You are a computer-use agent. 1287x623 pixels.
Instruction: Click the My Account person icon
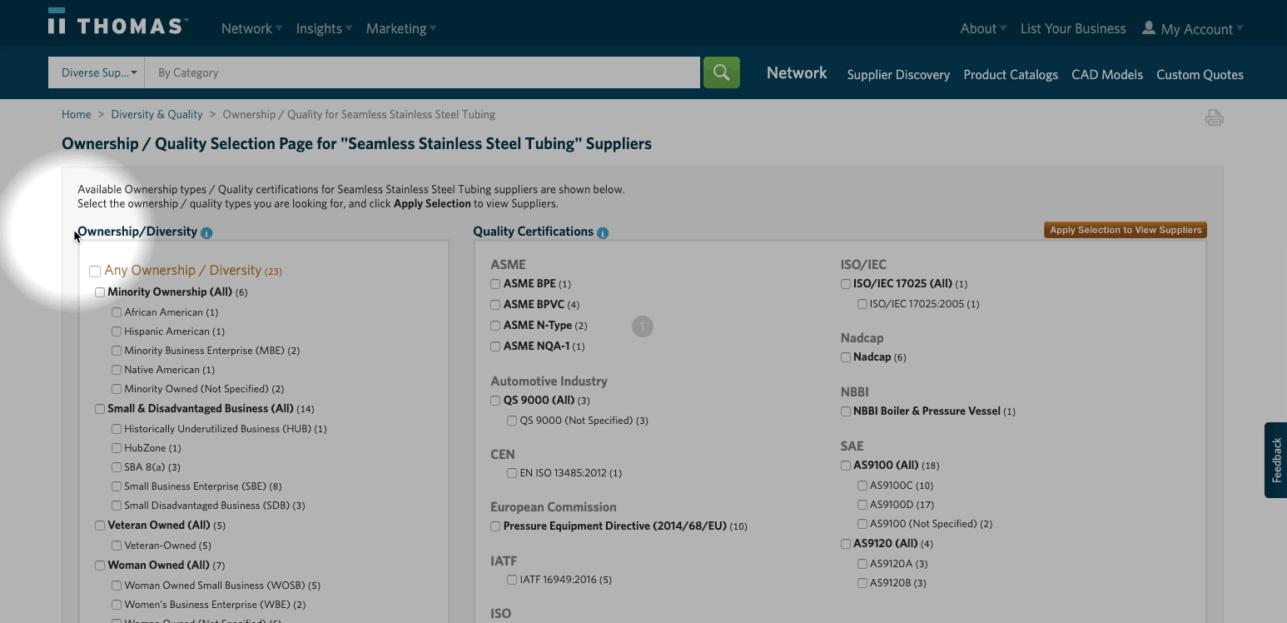pos(1148,28)
